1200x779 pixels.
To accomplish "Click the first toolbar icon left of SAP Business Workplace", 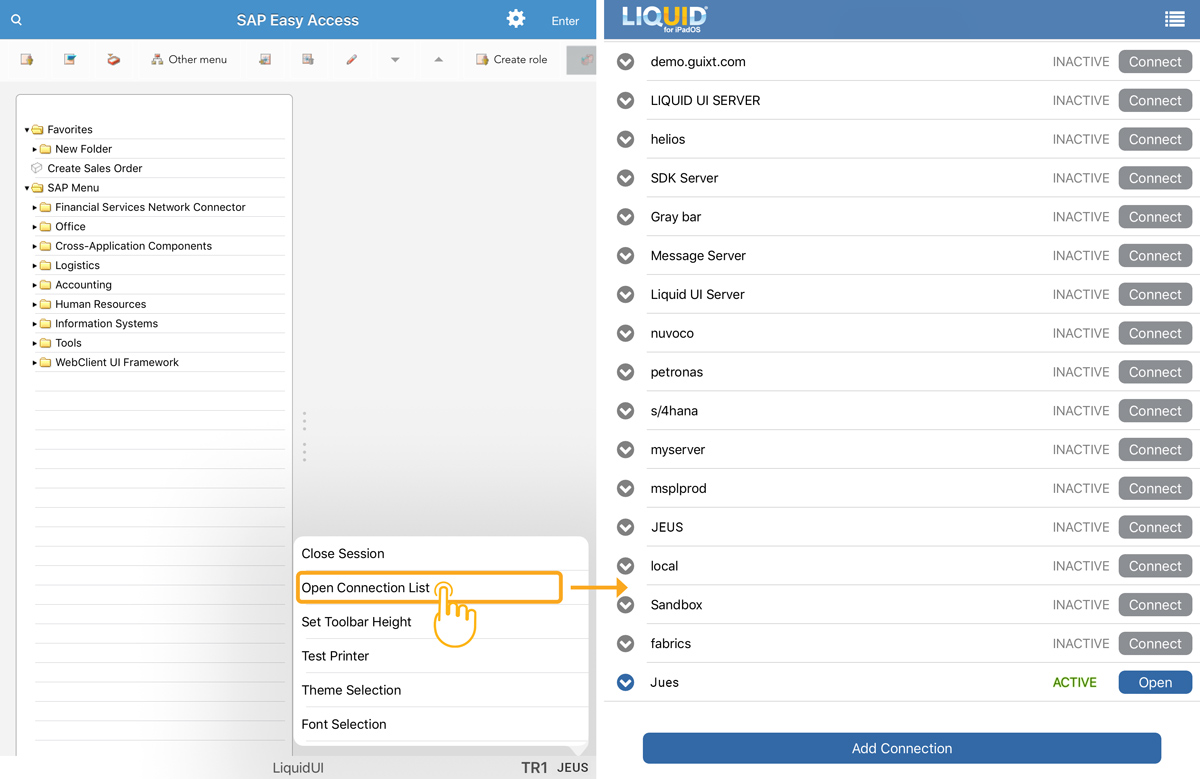I will [27, 60].
